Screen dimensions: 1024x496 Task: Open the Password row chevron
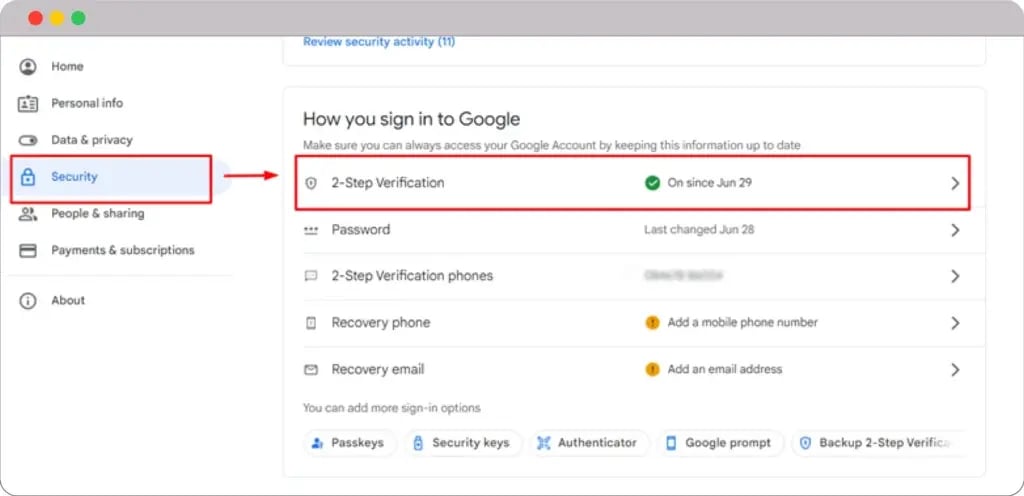click(x=955, y=230)
